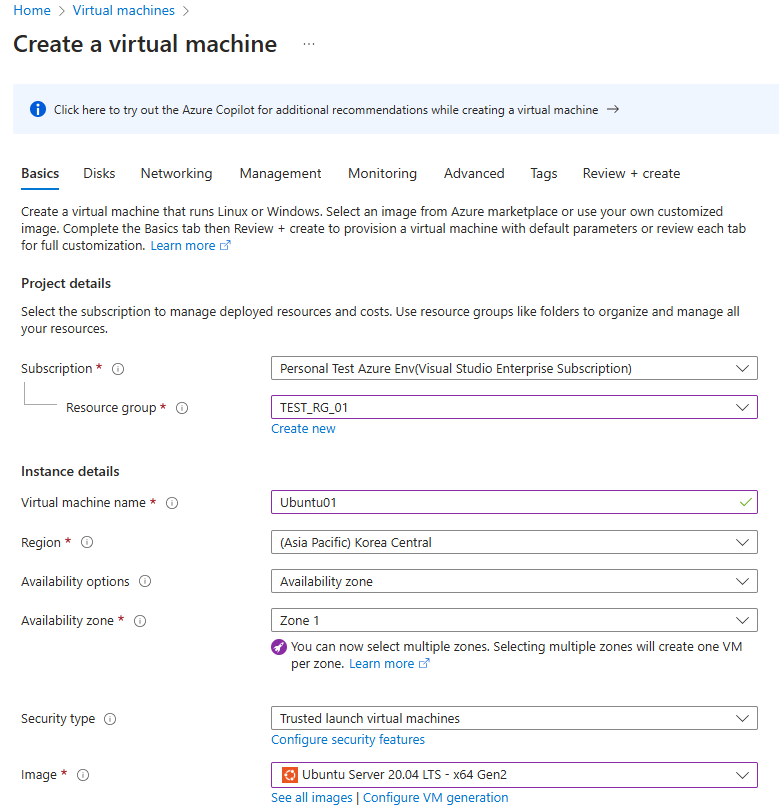This screenshot has height=809, width=779.
Task: Click Learn more link about multiple zones
Action: pos(382,664)
